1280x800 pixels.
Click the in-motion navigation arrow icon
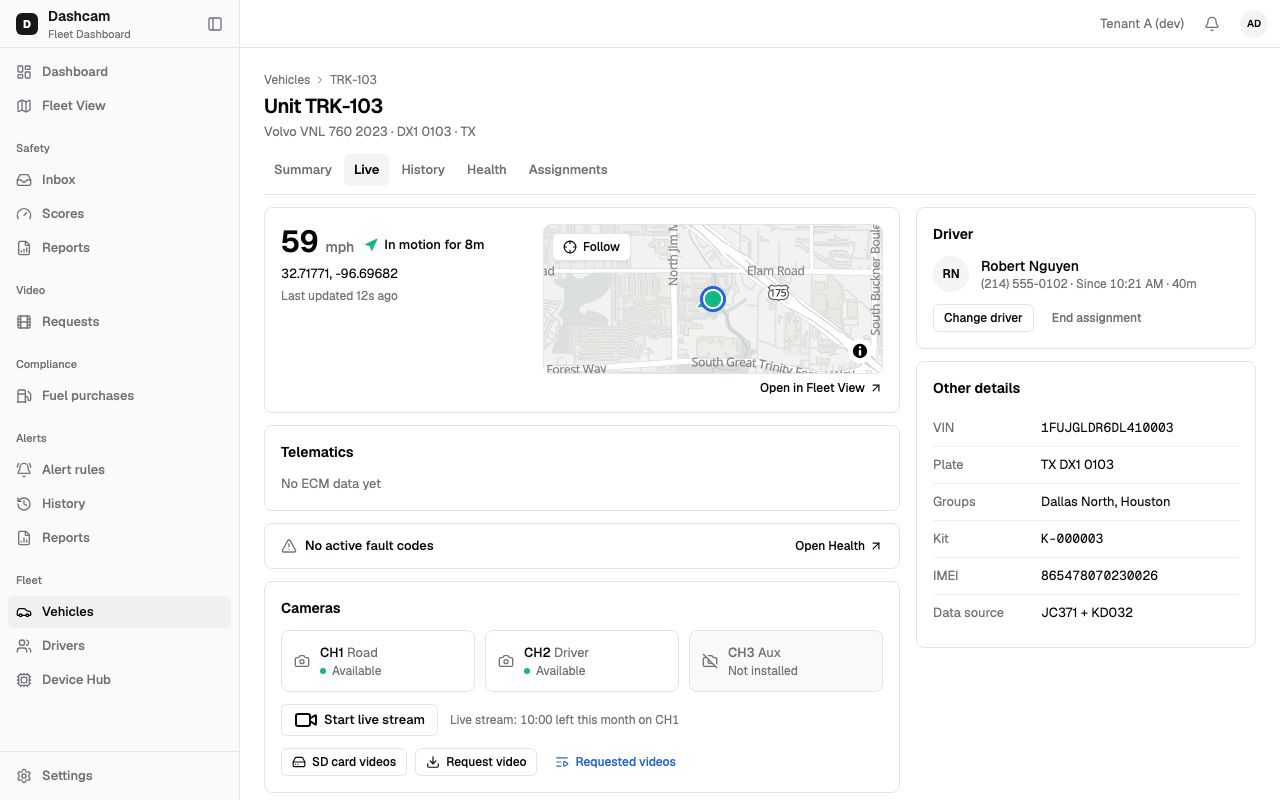(x=371, y=245)
